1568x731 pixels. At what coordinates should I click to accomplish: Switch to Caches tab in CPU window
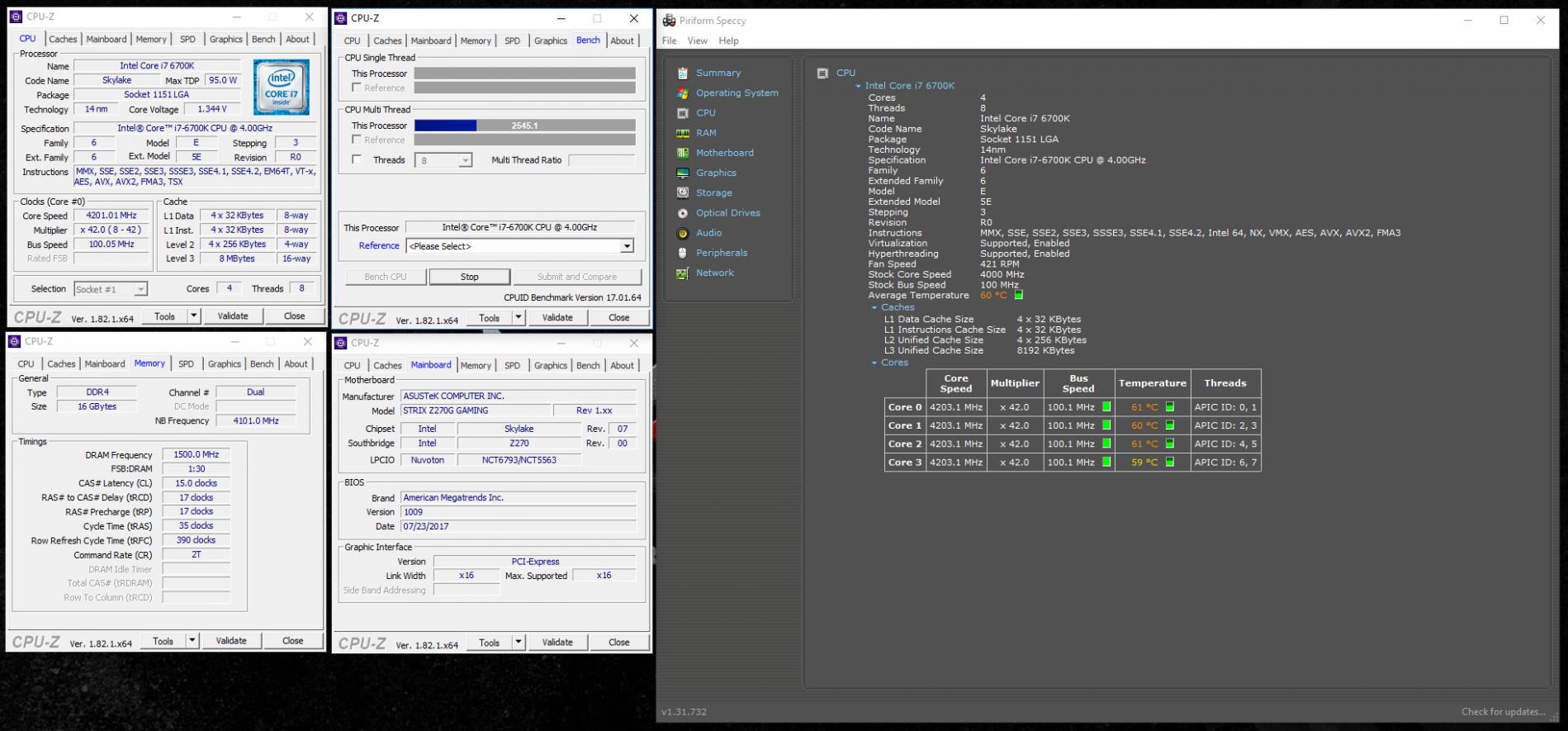[63, 39]
